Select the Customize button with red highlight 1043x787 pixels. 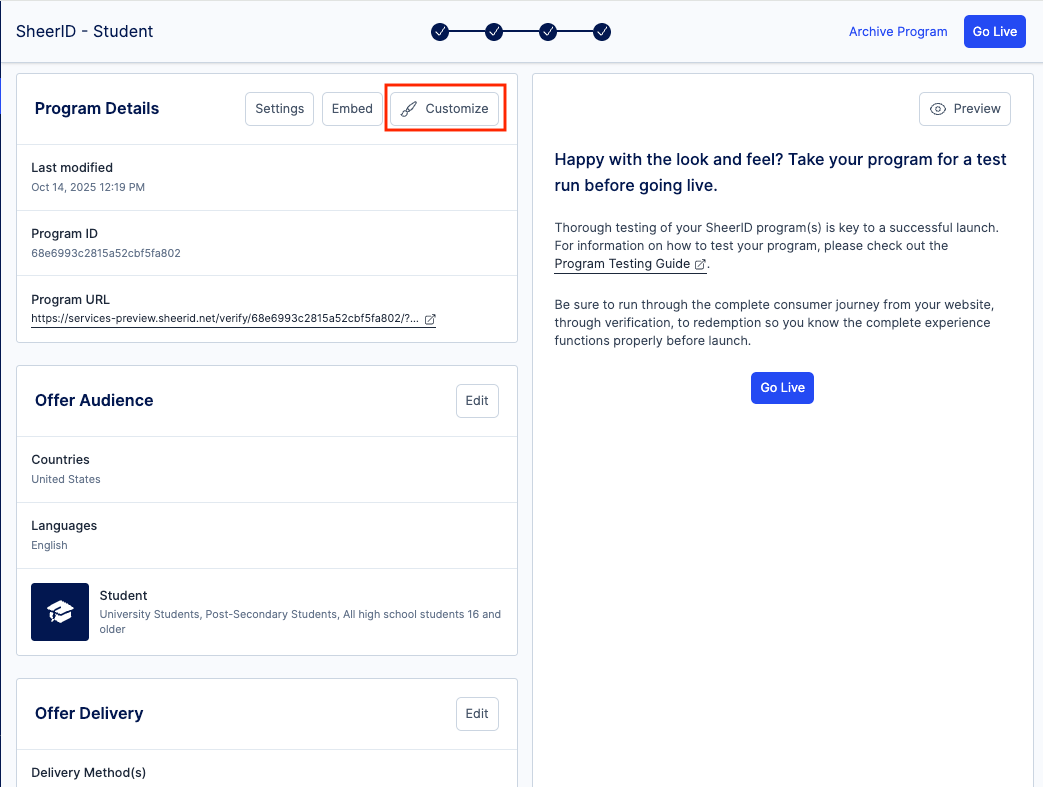point(444,108)
